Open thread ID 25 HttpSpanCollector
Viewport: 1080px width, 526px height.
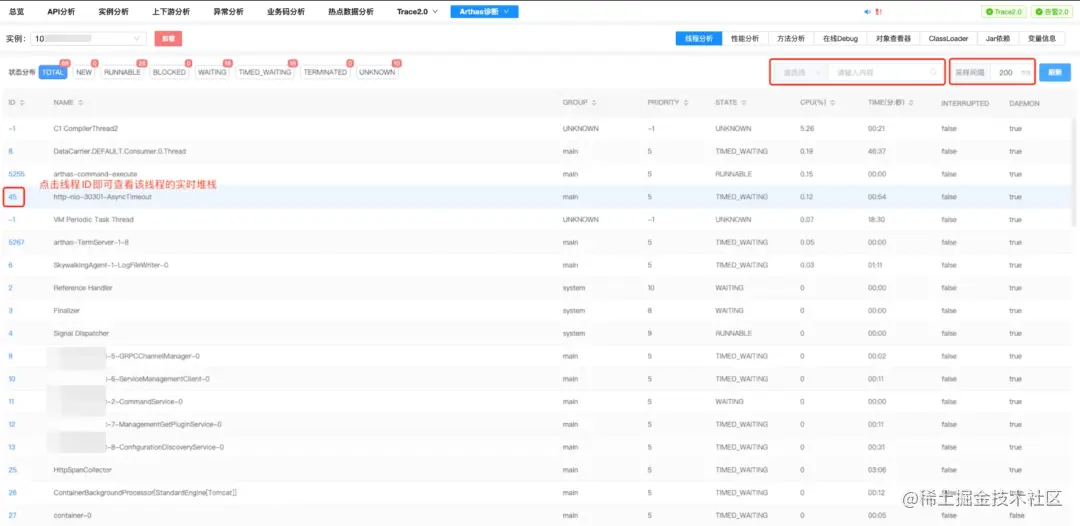coord(12,470)
